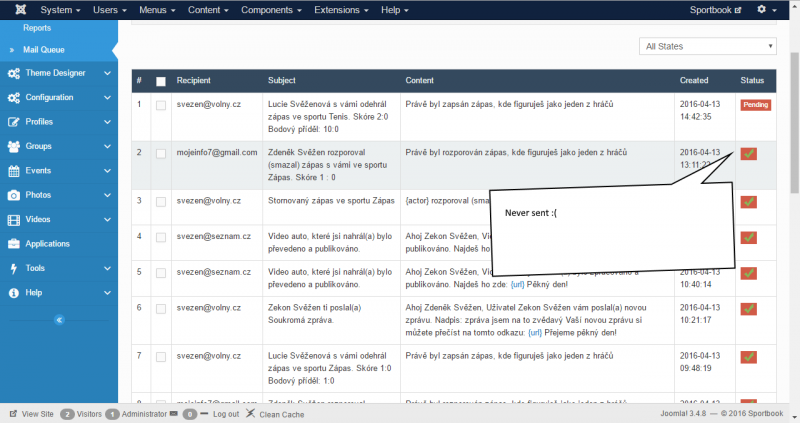The height and width of the screenshot is (423, 800).
Task: Expand the Events section chevron
Action: (x=107, y=171)
